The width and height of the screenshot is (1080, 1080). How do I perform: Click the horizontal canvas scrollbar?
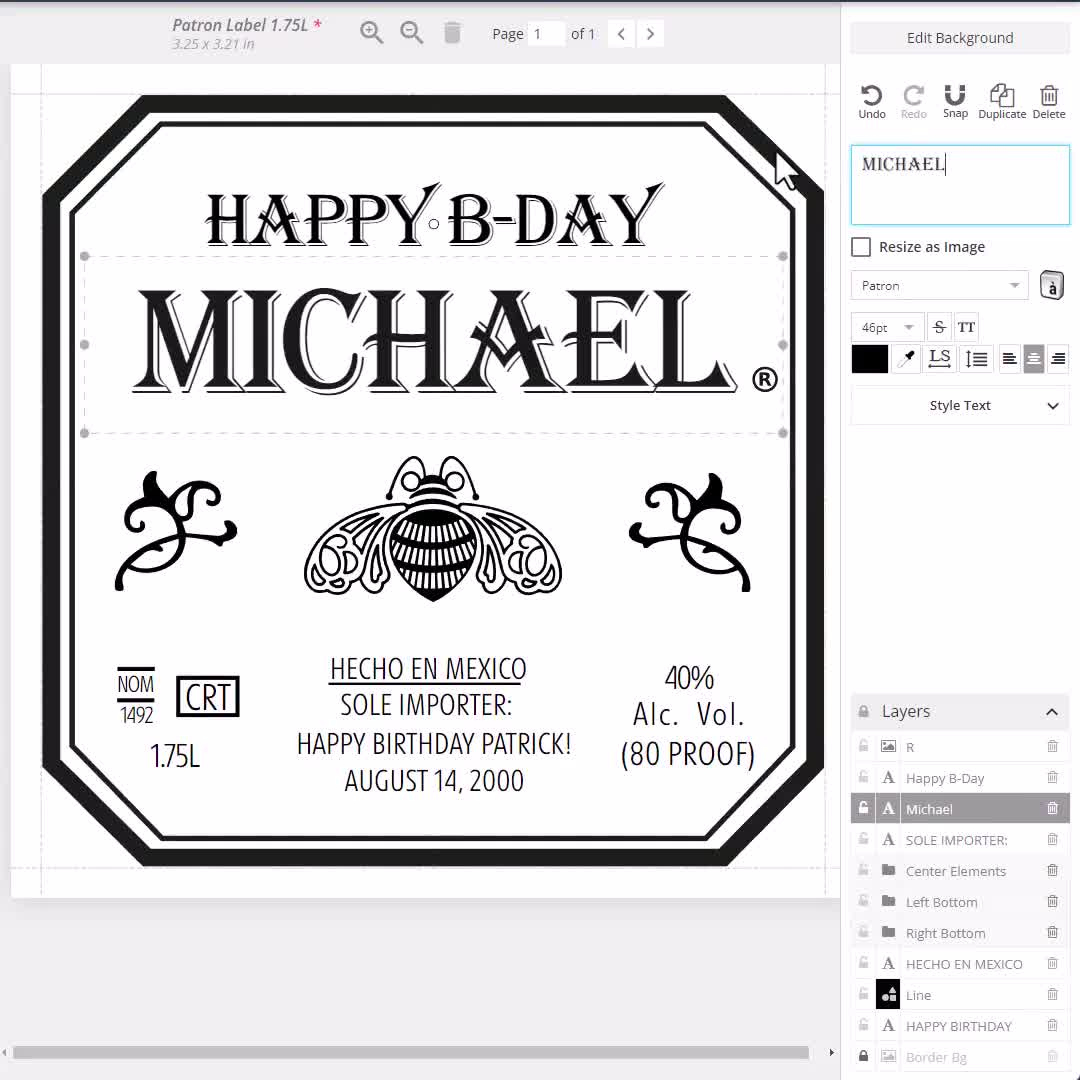click(411, 1052)
